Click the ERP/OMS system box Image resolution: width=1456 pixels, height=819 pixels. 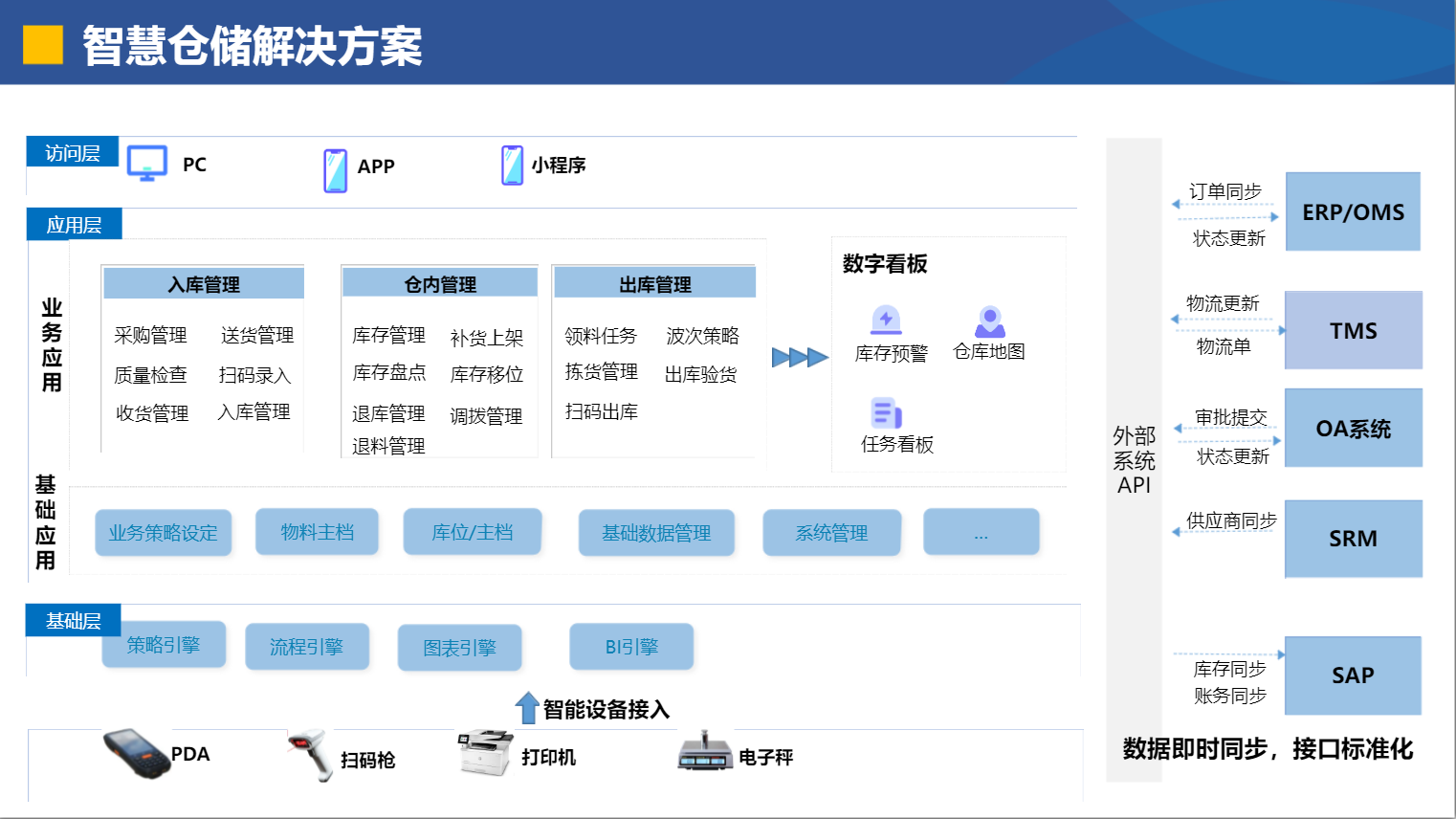(1353, 211)
